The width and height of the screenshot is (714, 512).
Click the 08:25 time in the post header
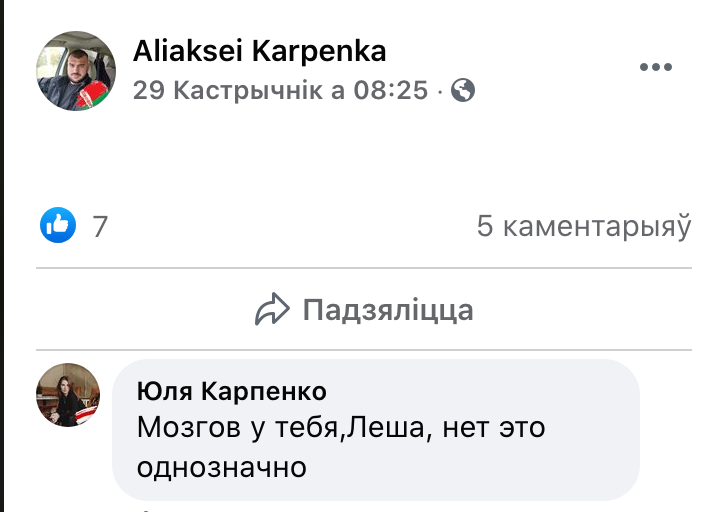point(390,91)
